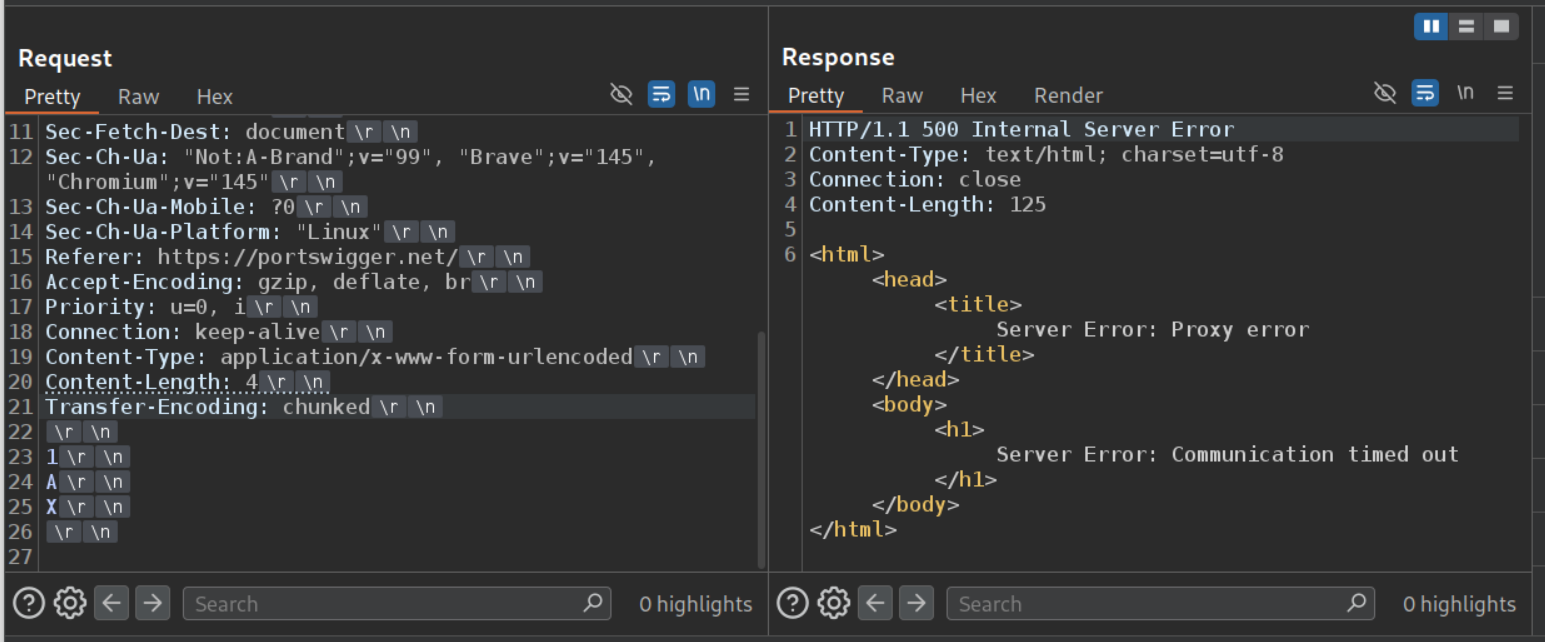This screenshot has height=642, width=1545.
Task: Select side-by-side layout view button
Action: pos(1431,27)
